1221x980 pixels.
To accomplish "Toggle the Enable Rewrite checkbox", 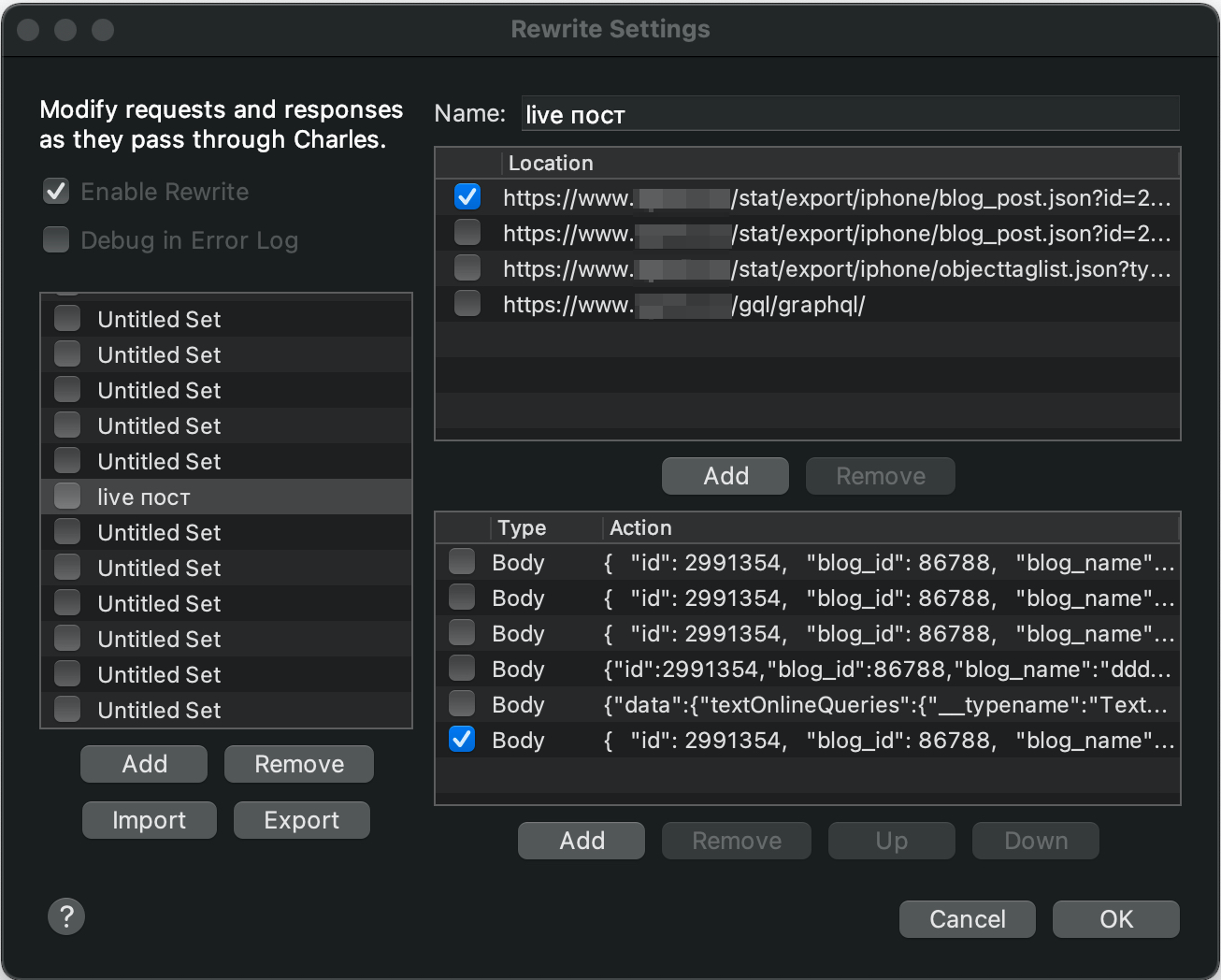I will [x=56, y=192].
